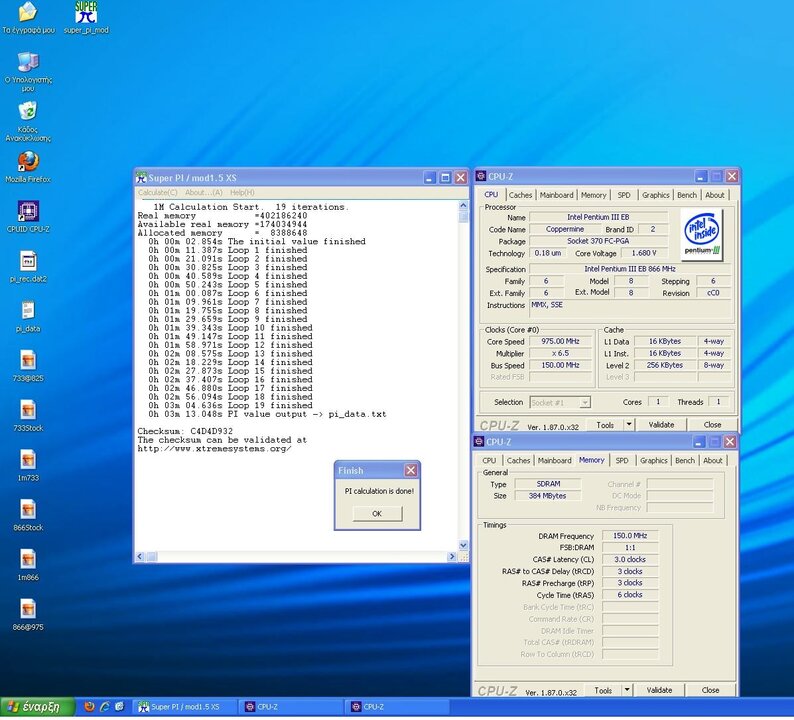
Task: Activate the first CPU-Z taskbar button
Action: 292,707
